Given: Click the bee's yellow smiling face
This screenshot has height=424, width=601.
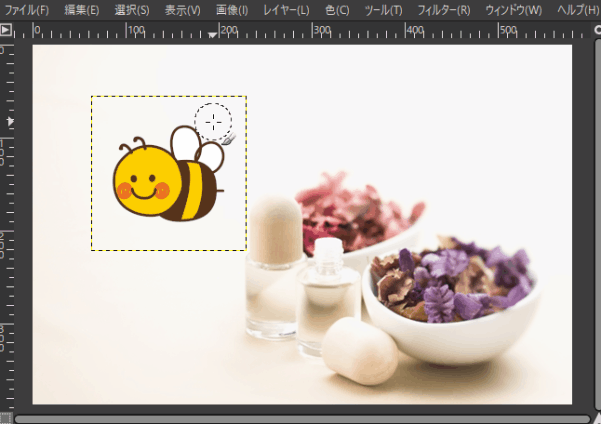Looking at the screenshot, I should [140, 181].
